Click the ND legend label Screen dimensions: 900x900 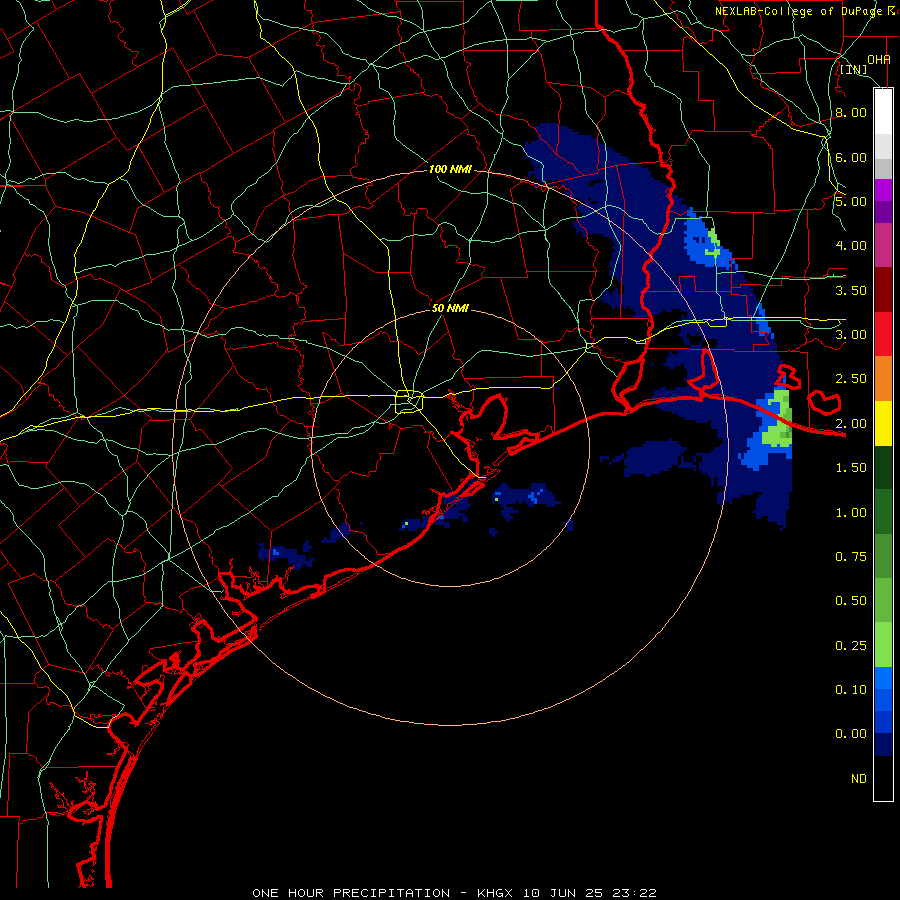[859, 779]
